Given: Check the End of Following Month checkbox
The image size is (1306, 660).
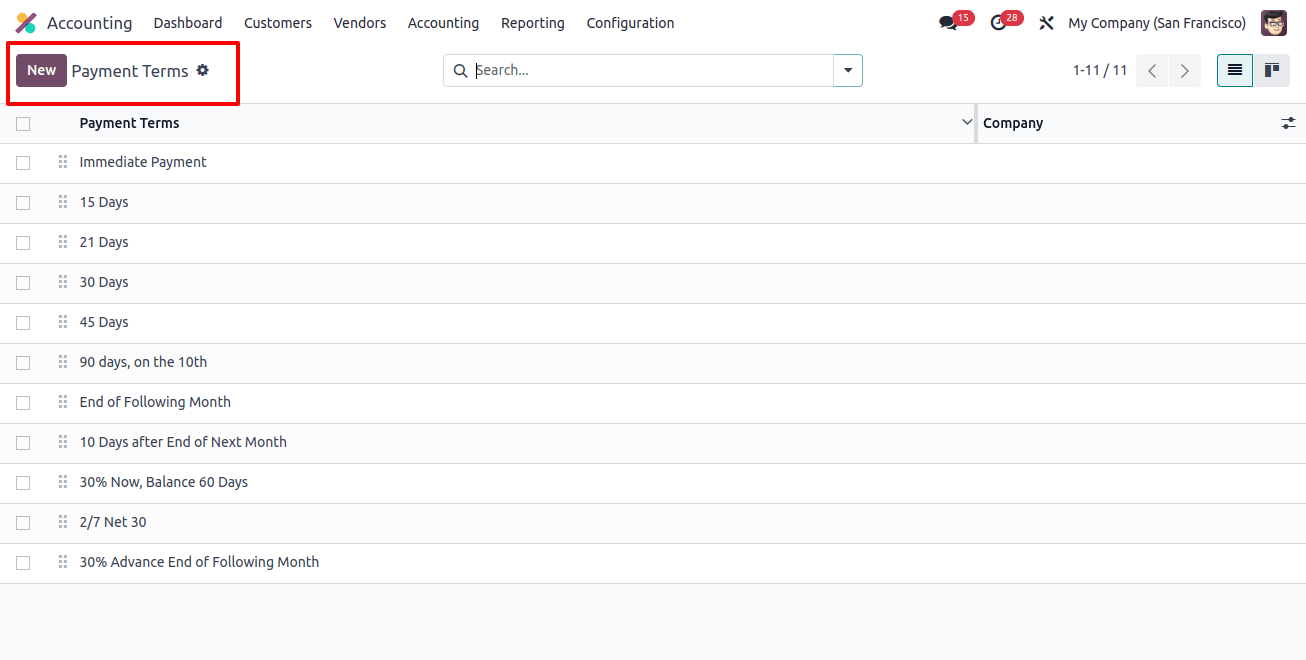Looking at the screenshot, I should pyautogui.click(x=23, y=403).
